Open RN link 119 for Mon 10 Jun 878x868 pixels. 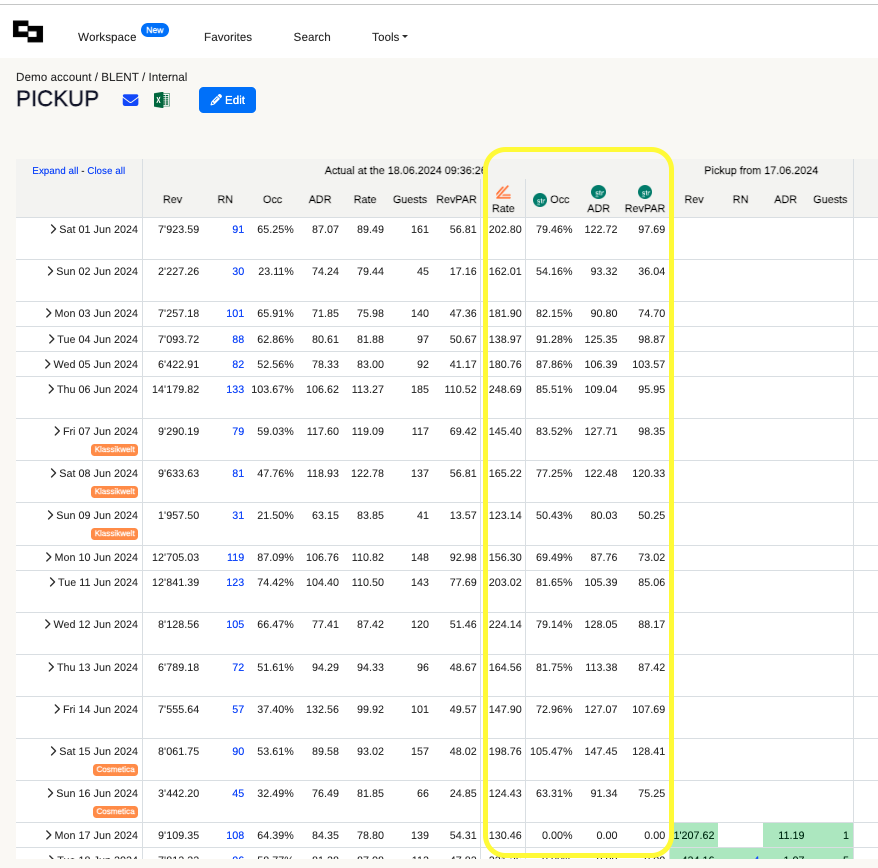(x=235, y=557)
